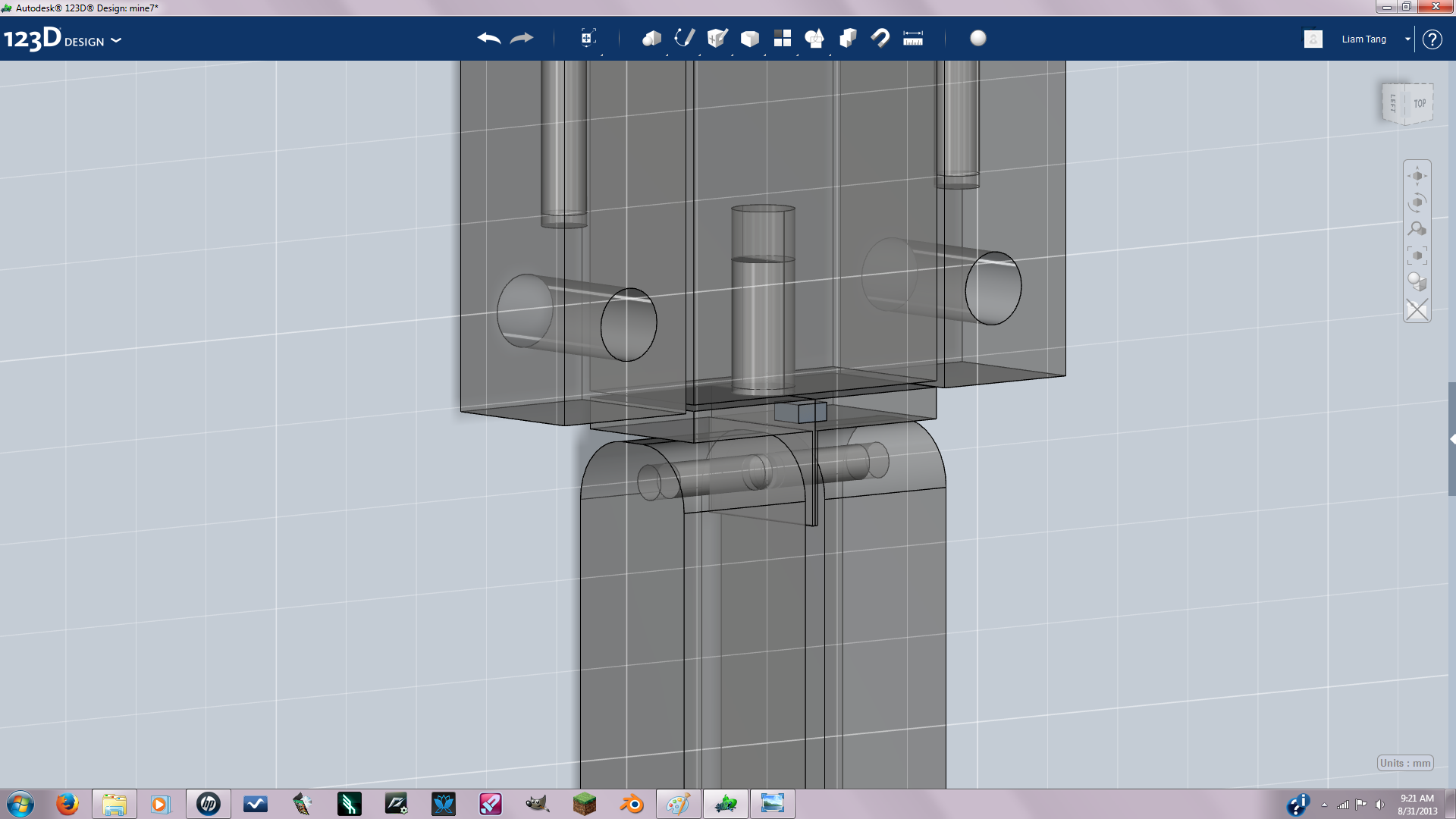Open File Explorer from the taskbar
The height and width of the screenshot is (819, 1456).
[x=115, y=804]
